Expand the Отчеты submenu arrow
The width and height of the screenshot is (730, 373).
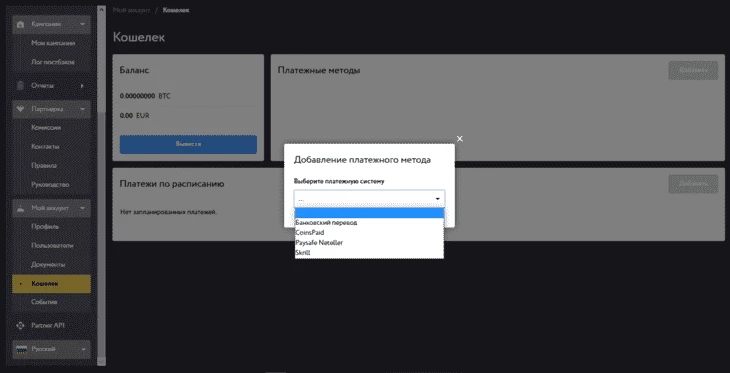tap(82, 86)
